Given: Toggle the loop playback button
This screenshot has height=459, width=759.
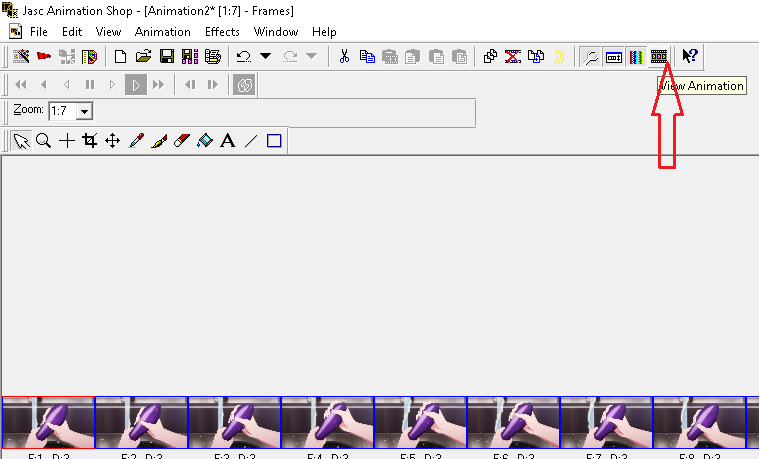Looking at the screenshot, I should click(x=244, y=85).
